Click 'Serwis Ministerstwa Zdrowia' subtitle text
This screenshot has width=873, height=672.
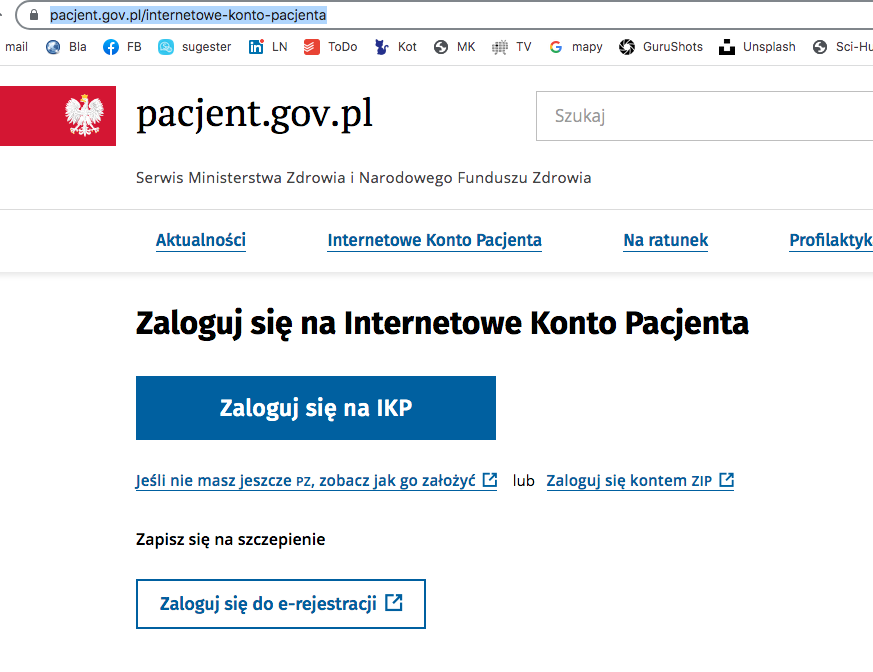coord(364,178)
